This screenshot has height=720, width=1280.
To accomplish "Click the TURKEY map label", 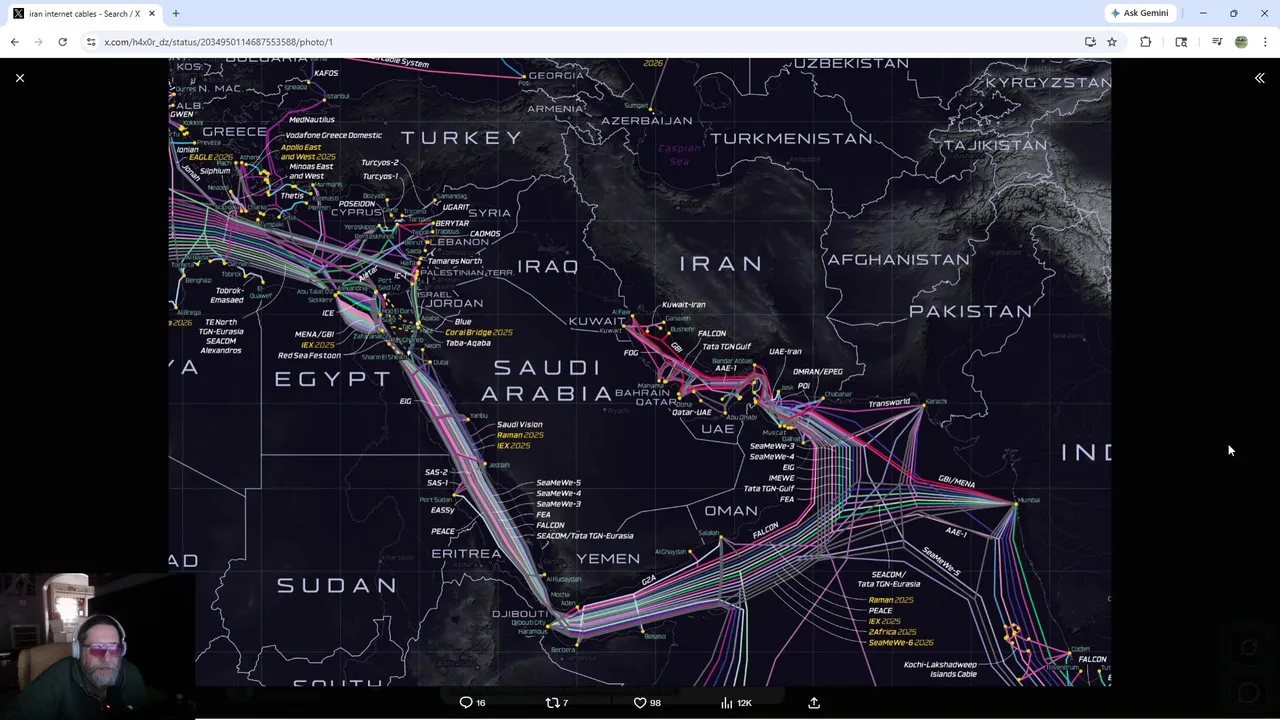I will tap(462, 138).
